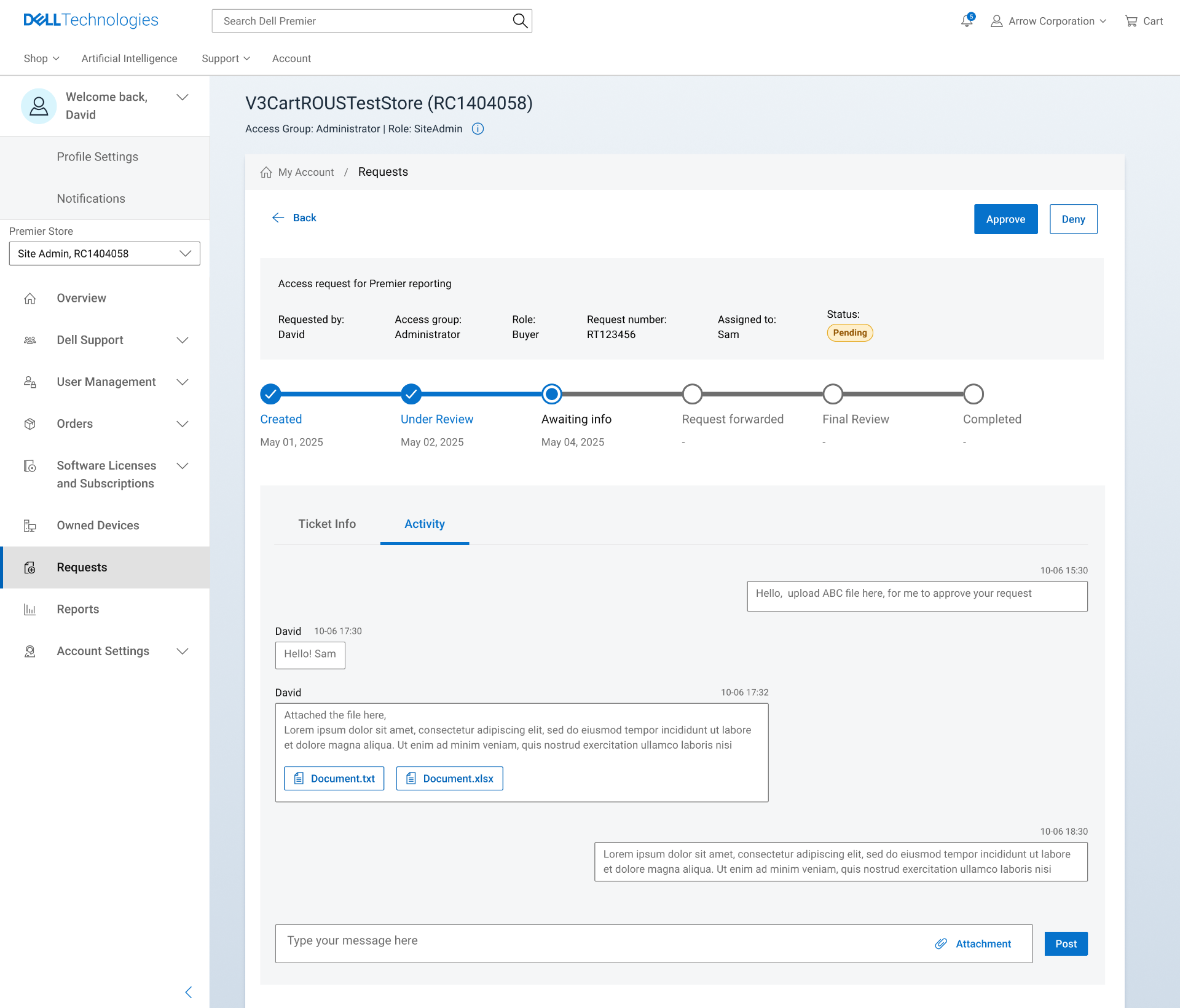Click the Deny button
The height and width of the screenshot is (1008, 1180).
point(1073,219)
